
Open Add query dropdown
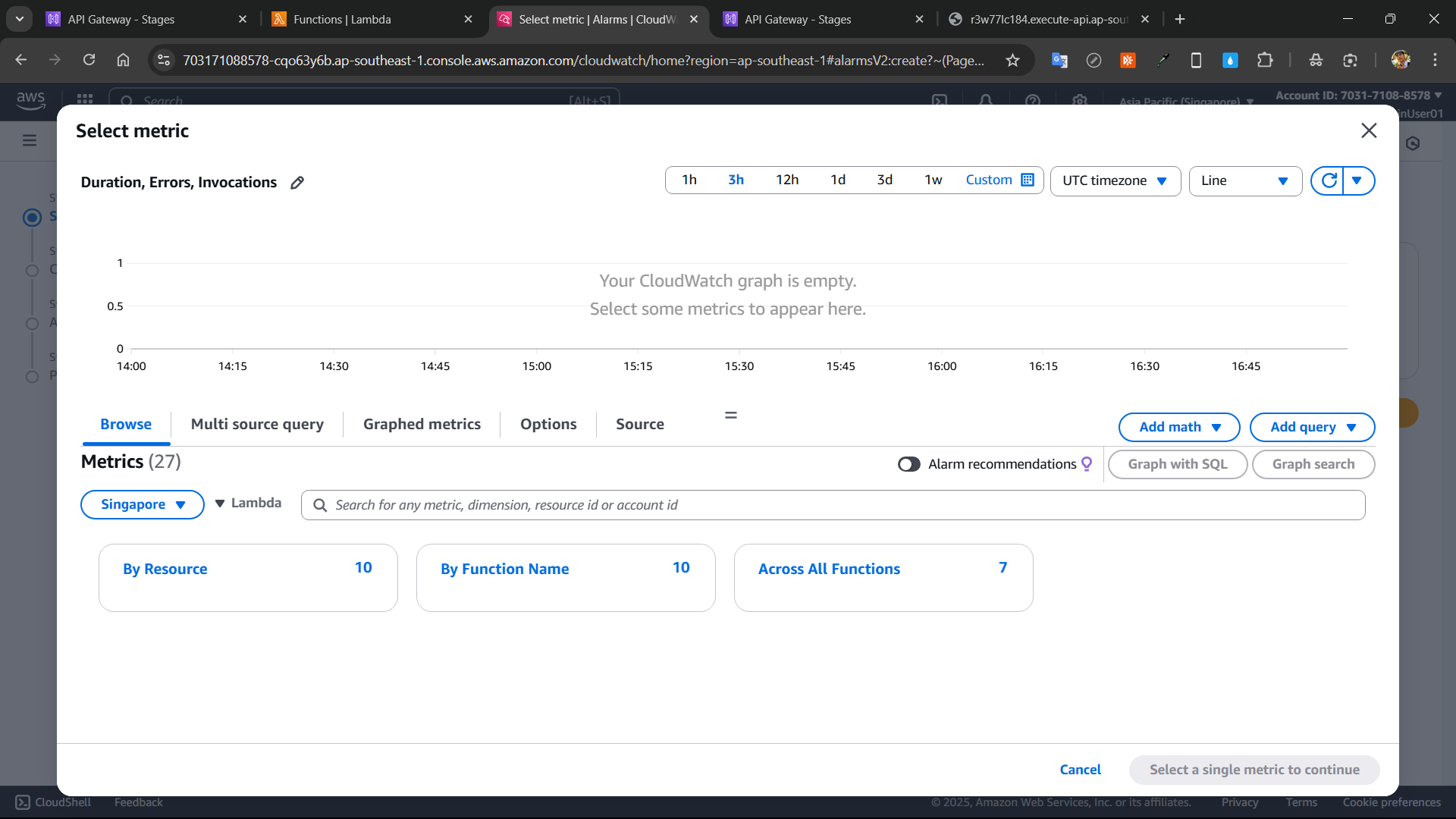pyautogui.click(x=1311, y=427)
